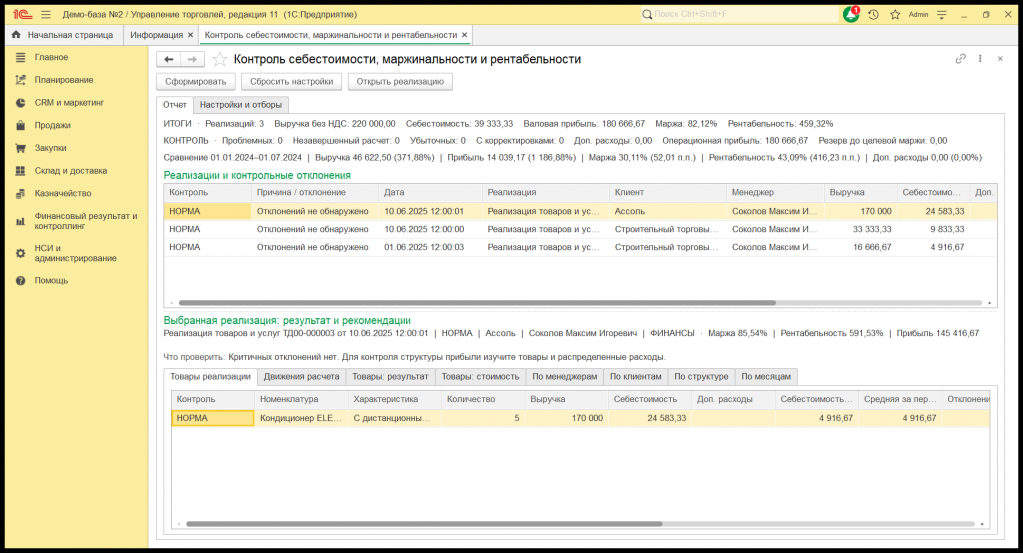The width and height of the screenshot is (1023, 553).
Task: Open the service settings icon beside Admin
Action: (941, 14)
